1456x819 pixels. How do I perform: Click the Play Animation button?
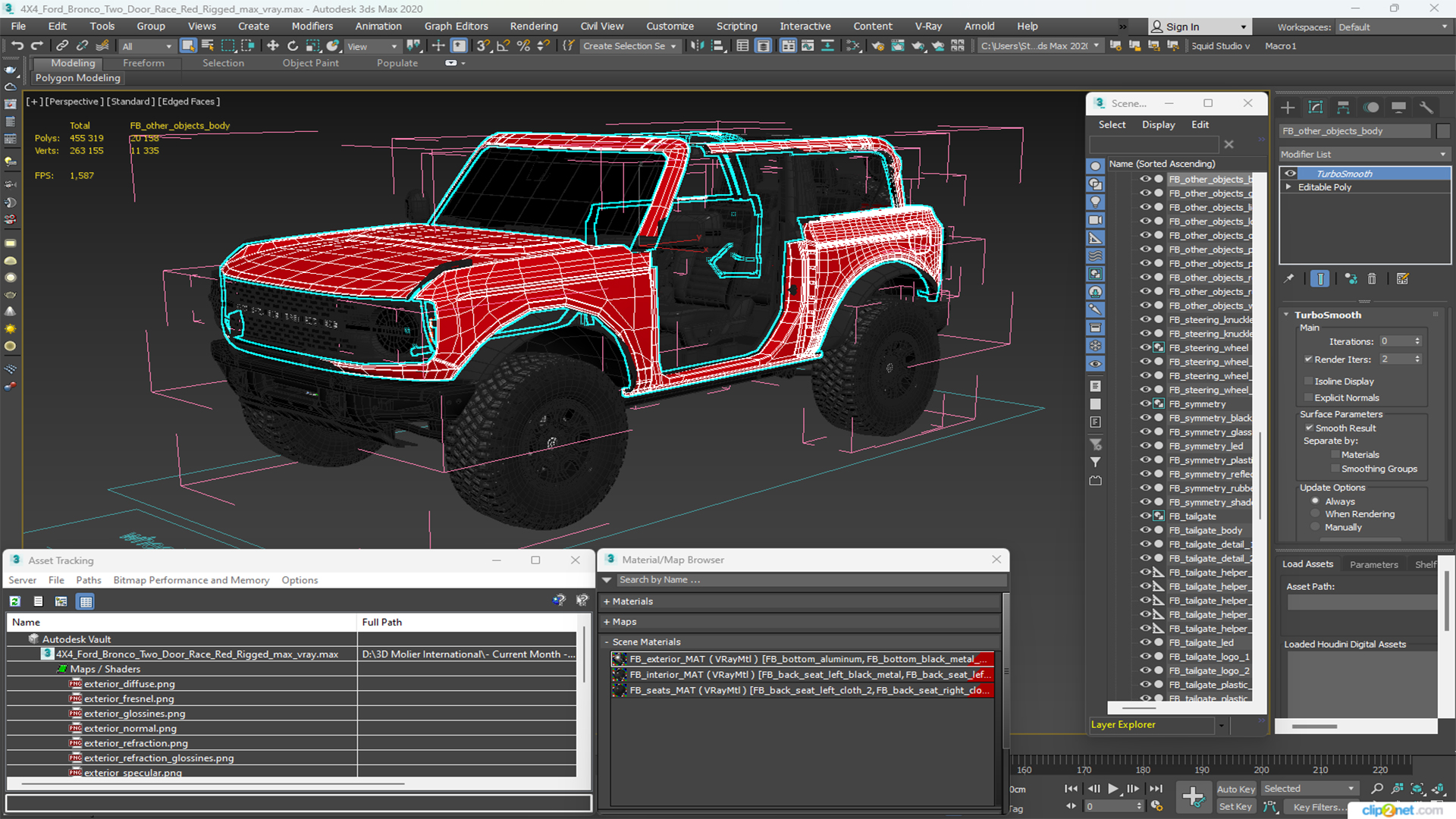[1112, 789]
